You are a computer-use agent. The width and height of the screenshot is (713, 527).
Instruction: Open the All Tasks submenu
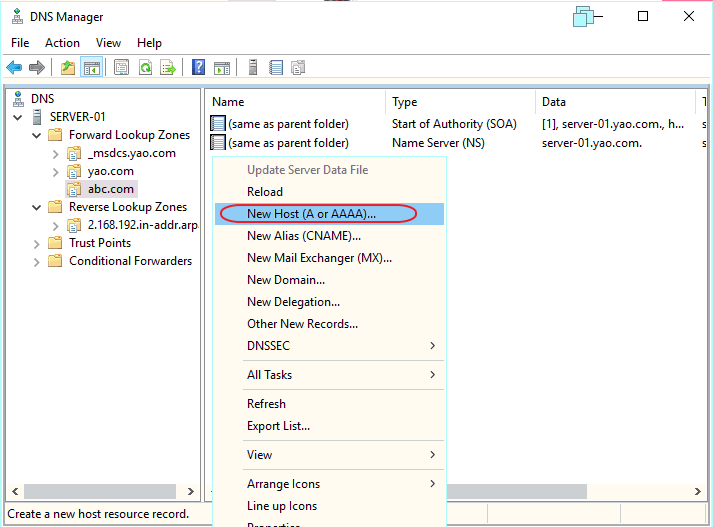(x=341, y=375)
